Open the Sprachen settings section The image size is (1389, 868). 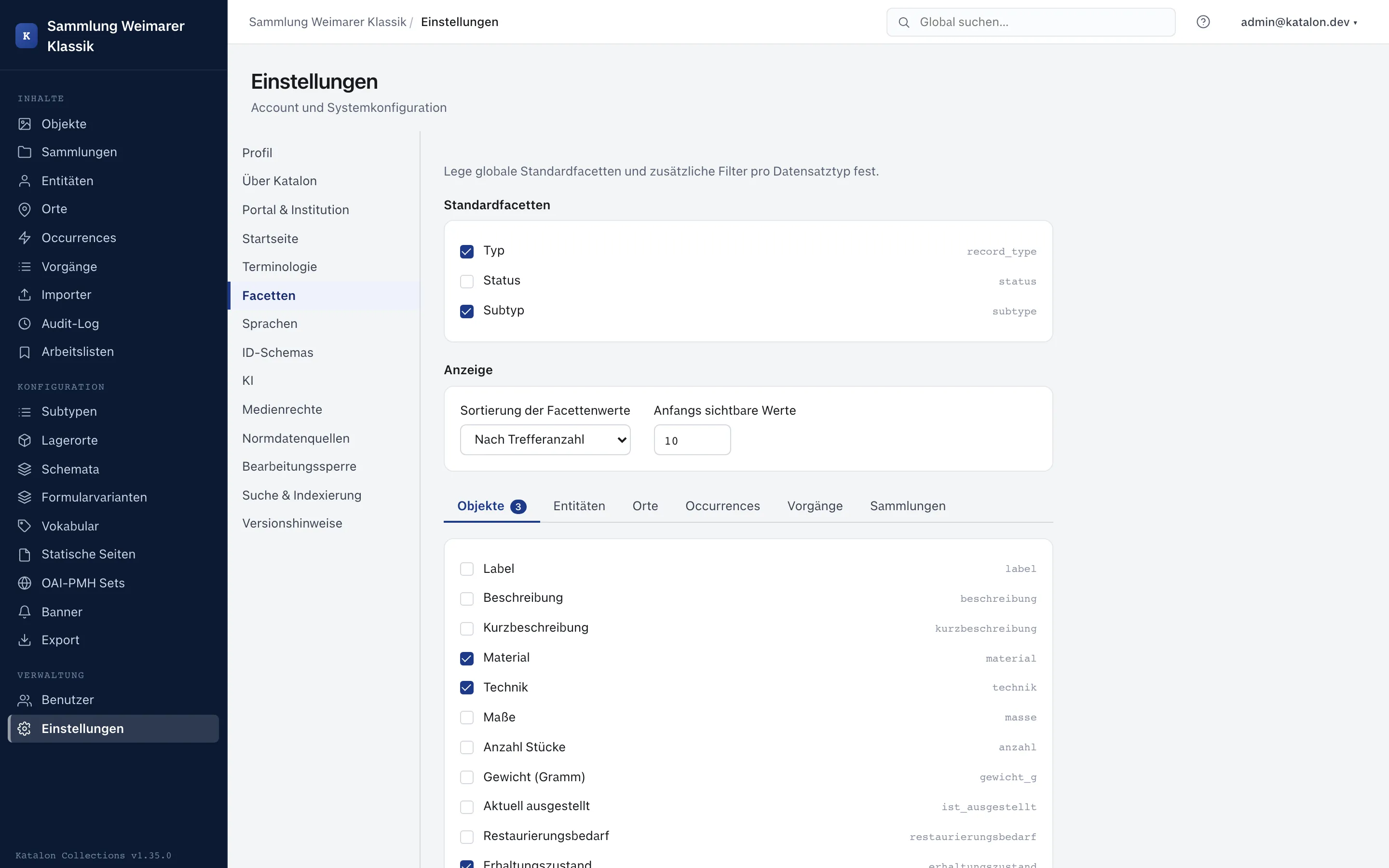324,324
